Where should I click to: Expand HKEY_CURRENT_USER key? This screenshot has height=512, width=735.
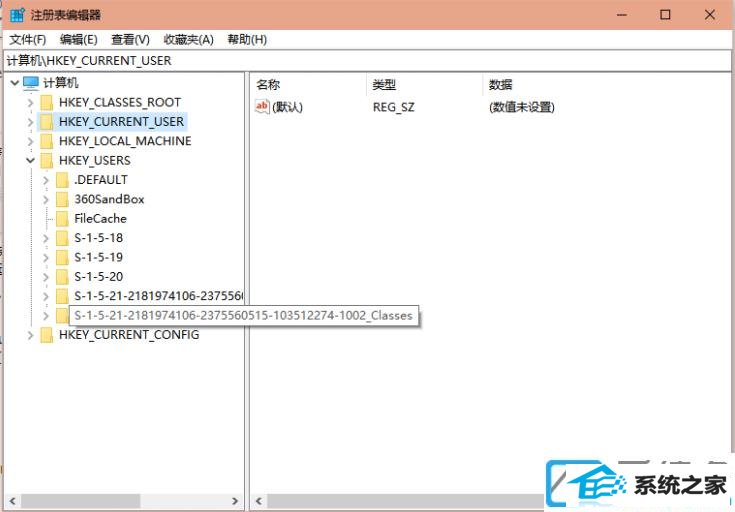[30, 122]
